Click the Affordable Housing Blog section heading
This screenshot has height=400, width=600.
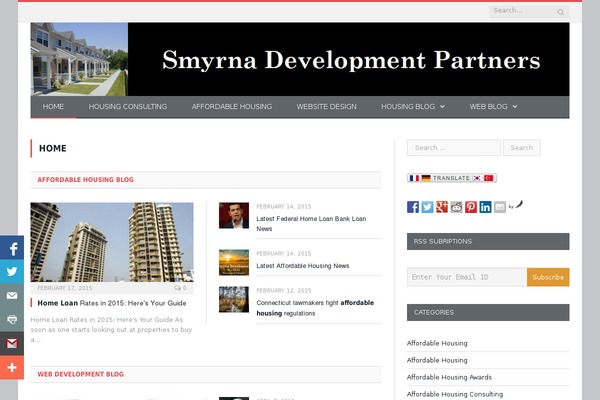point(86,180)
